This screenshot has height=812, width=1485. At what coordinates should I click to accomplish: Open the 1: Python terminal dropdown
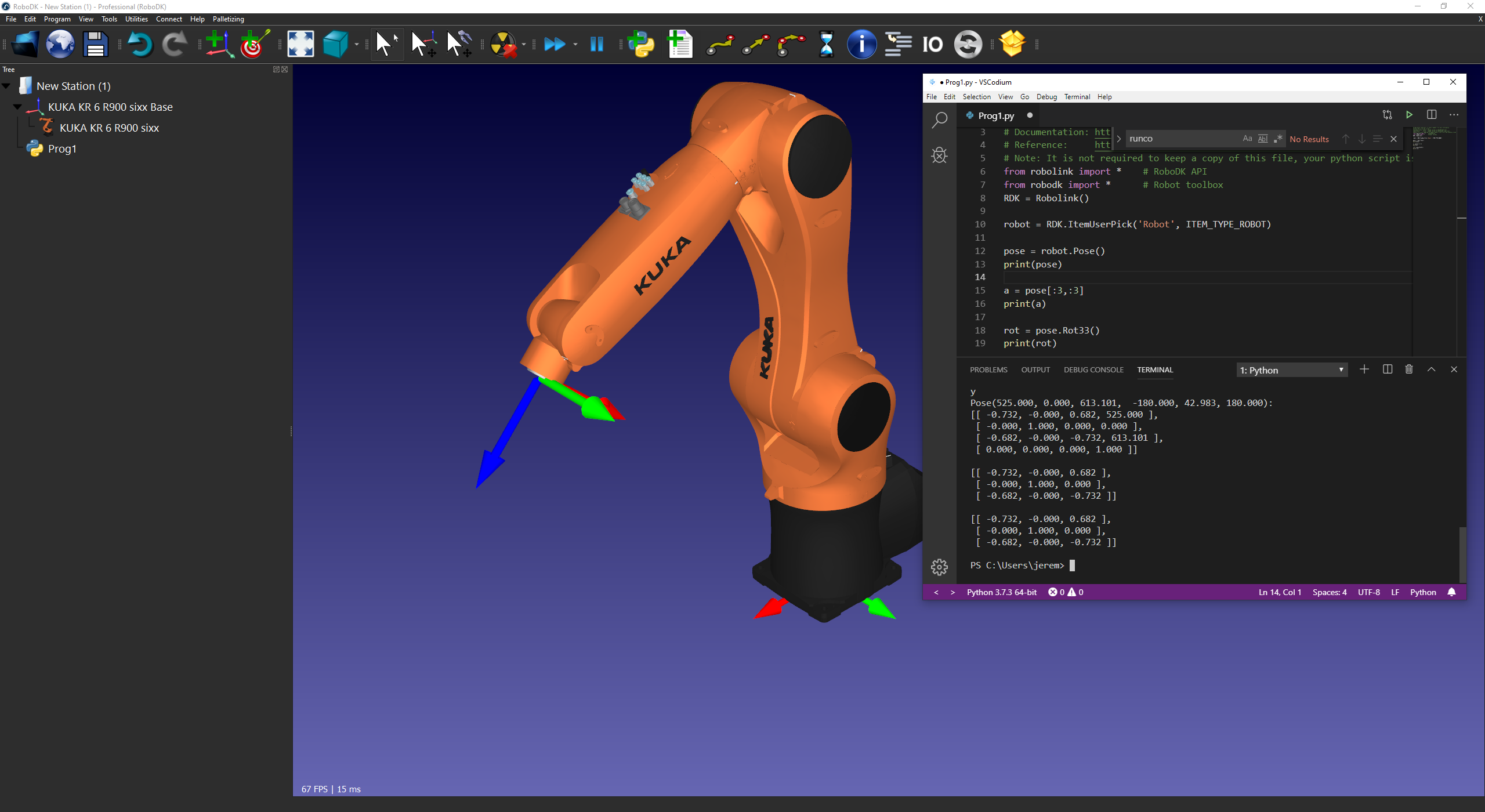[x=1291, y=370]
